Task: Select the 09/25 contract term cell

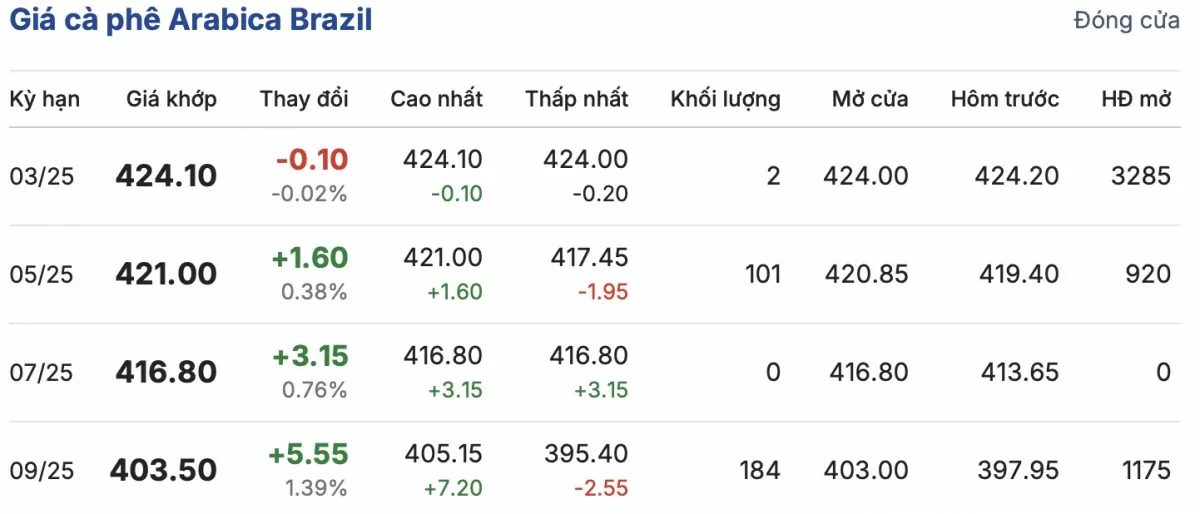Action: (42, 470)
